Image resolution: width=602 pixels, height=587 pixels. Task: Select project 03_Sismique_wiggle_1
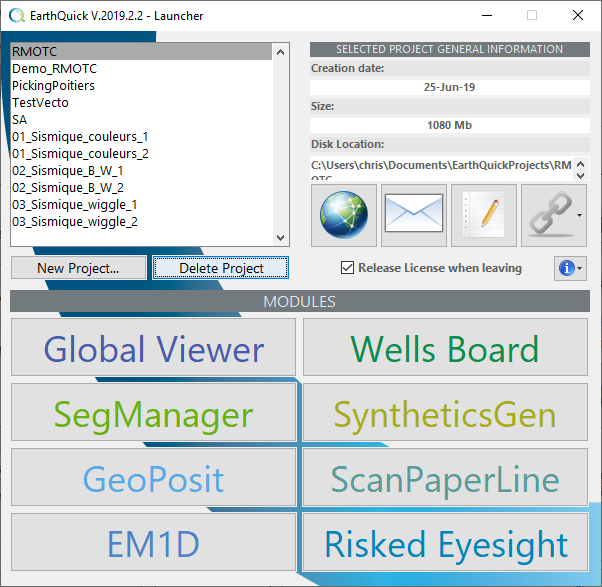point(141,205)
